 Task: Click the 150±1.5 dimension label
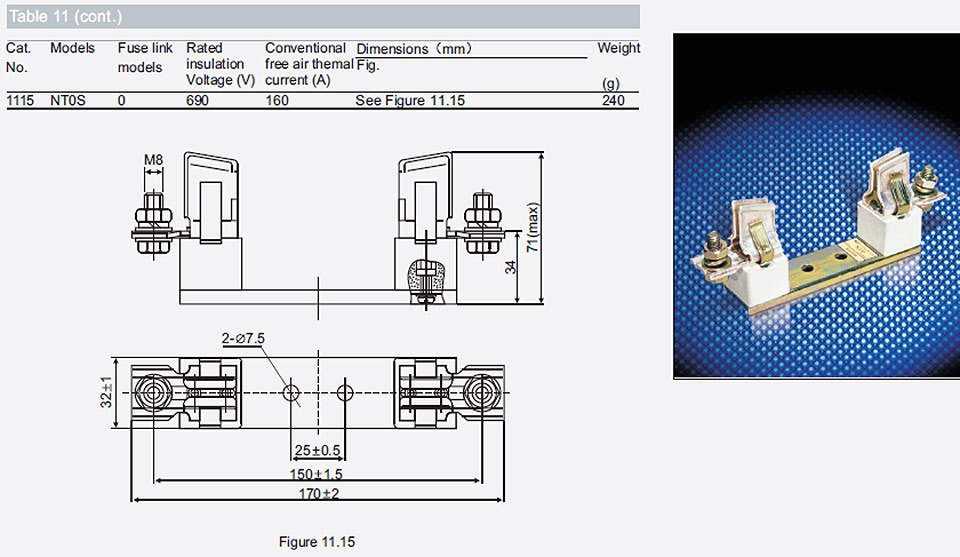pos(316,474)
